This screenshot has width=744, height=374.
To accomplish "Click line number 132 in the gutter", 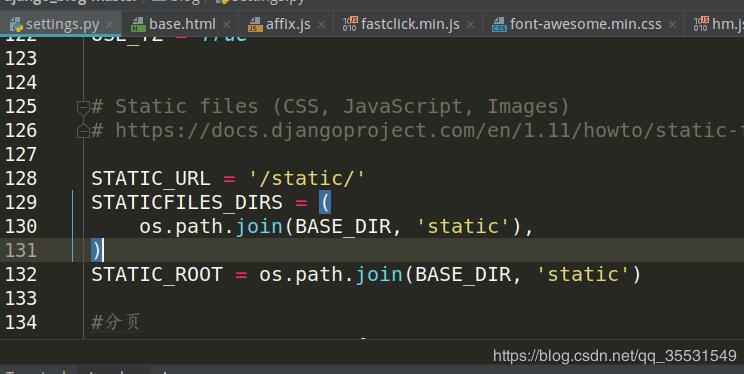I will (x=21, y=274).
